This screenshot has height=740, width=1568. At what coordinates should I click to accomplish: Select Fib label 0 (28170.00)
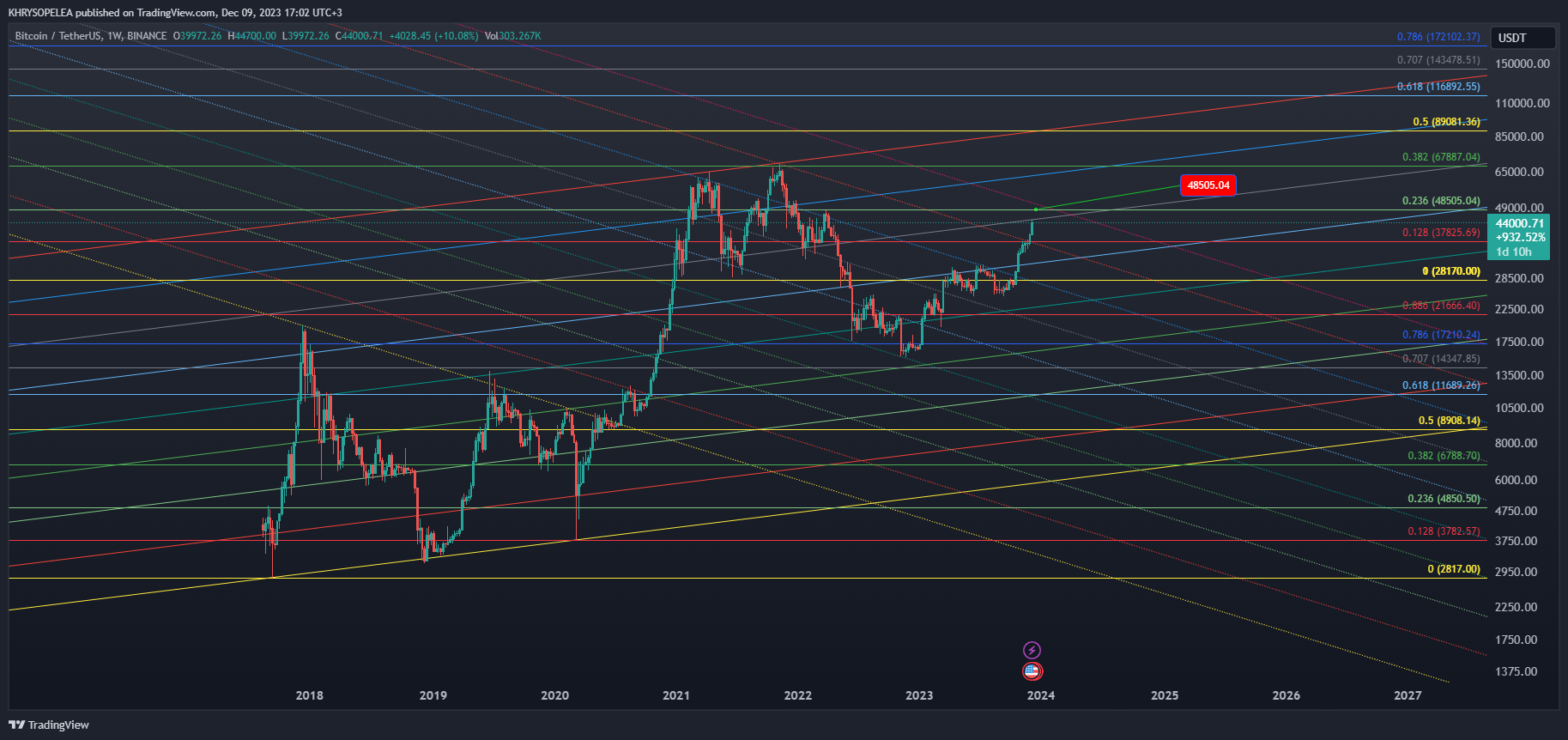tap(1450, 271)
